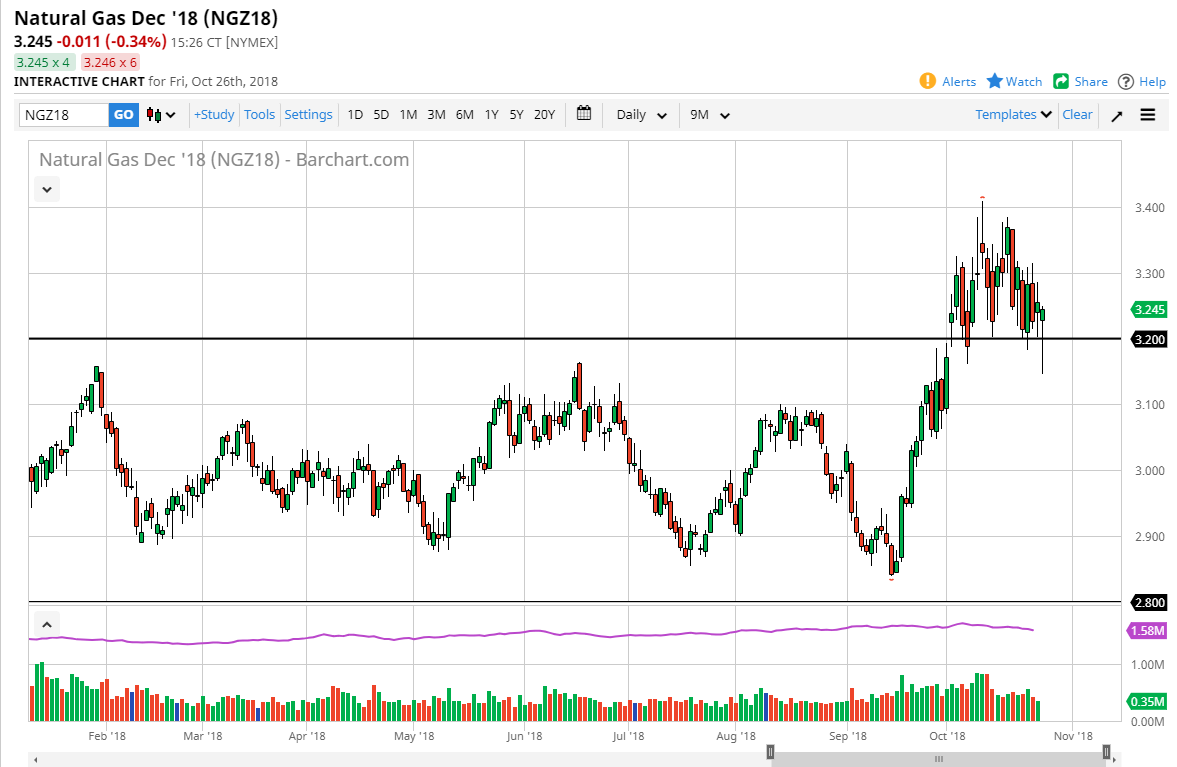The image size is (1177, 767).
Task: Open the candlestick chart type selector
Action: pos(161,115)
